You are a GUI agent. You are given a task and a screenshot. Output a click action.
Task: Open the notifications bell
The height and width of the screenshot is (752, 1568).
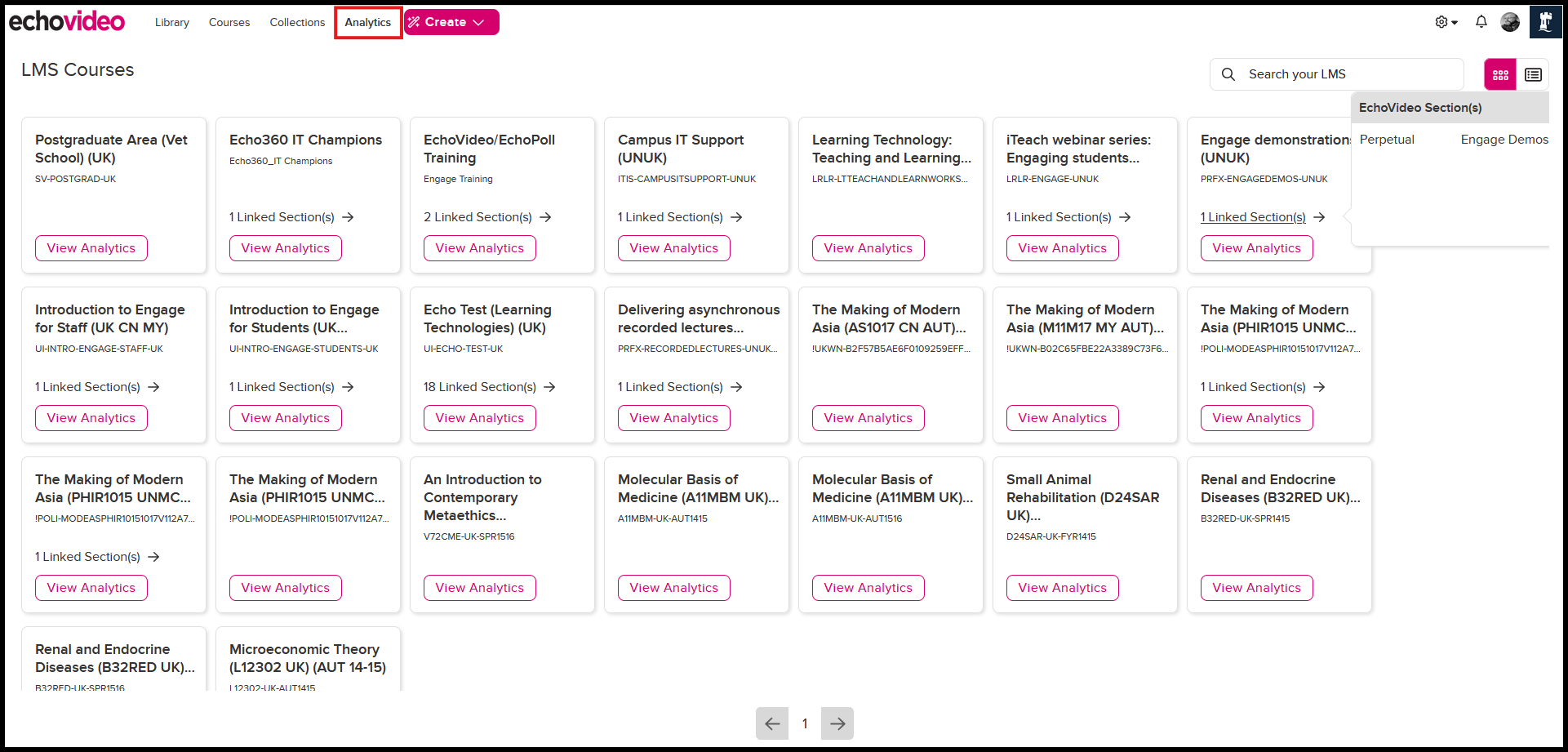coord(1481,22)
